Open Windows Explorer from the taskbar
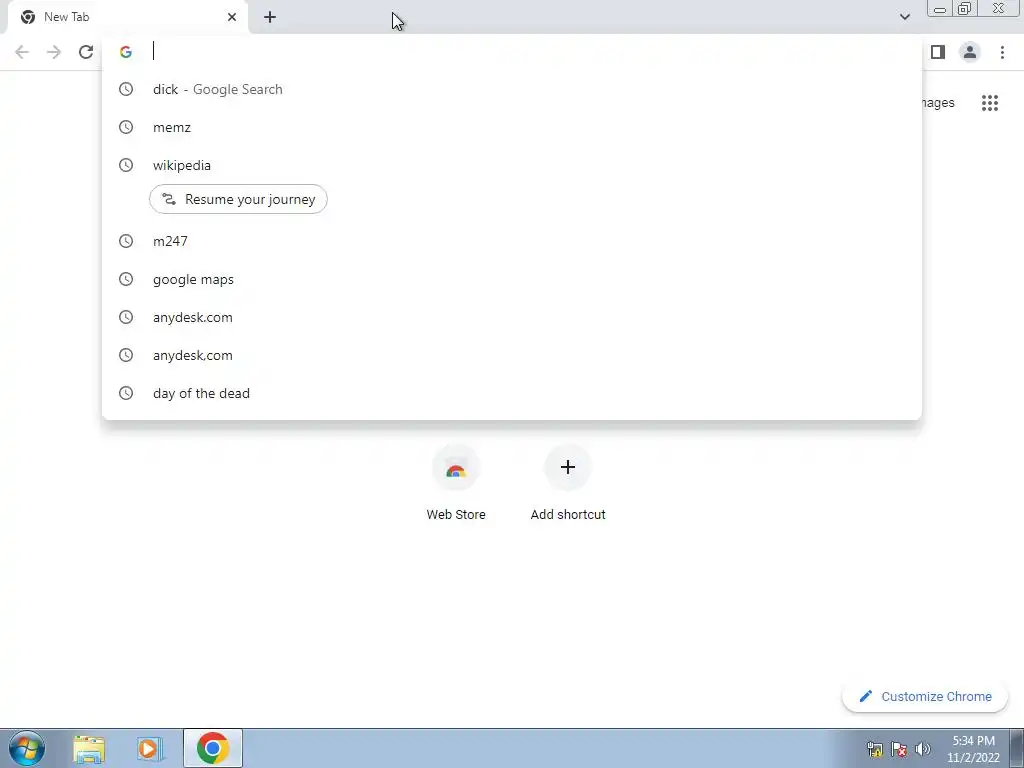The height and width of the screenshot is (768, 1024). point(89,748)
